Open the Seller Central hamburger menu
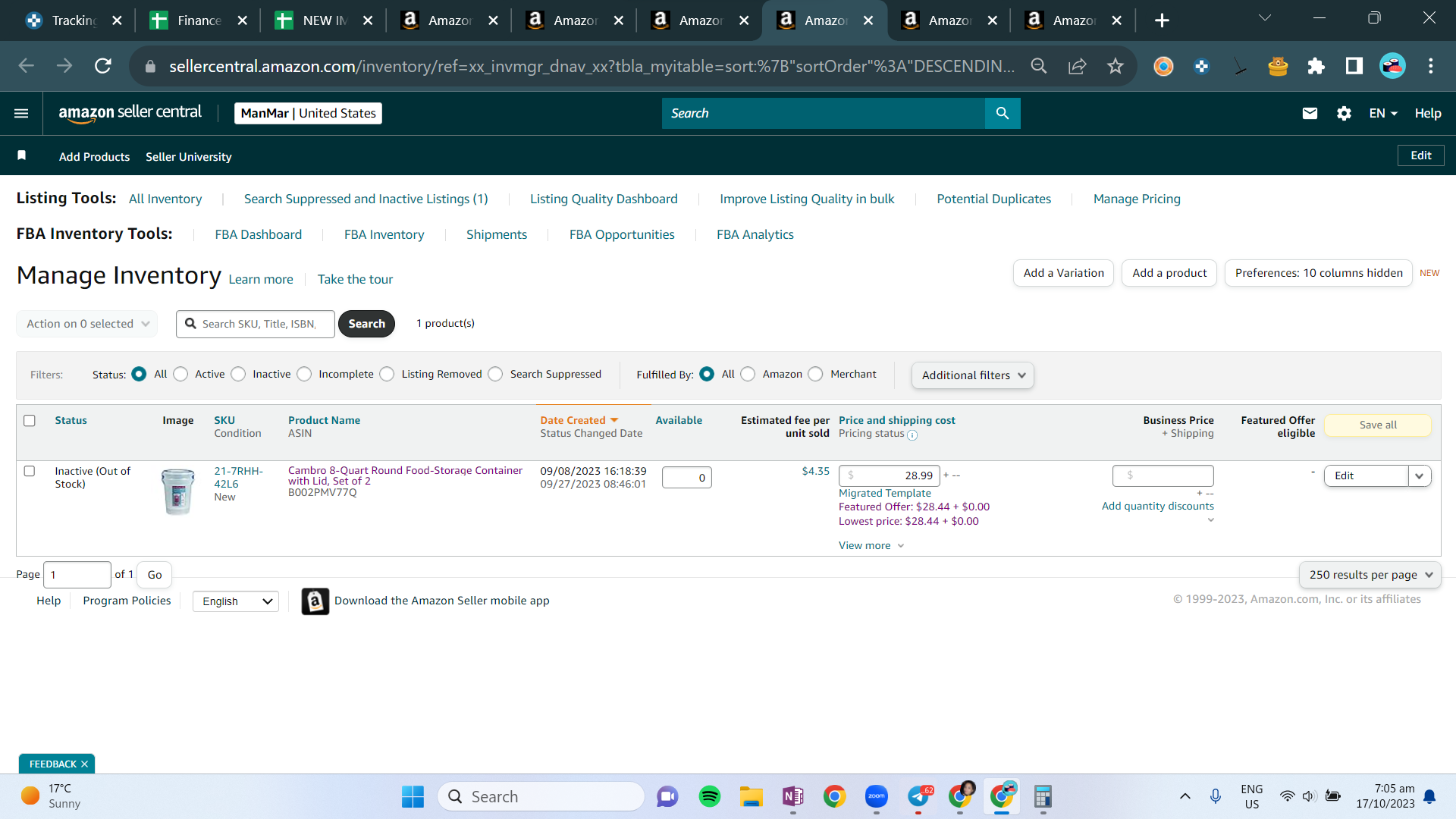Screen dimensions: 1456x819 point(21,114)
